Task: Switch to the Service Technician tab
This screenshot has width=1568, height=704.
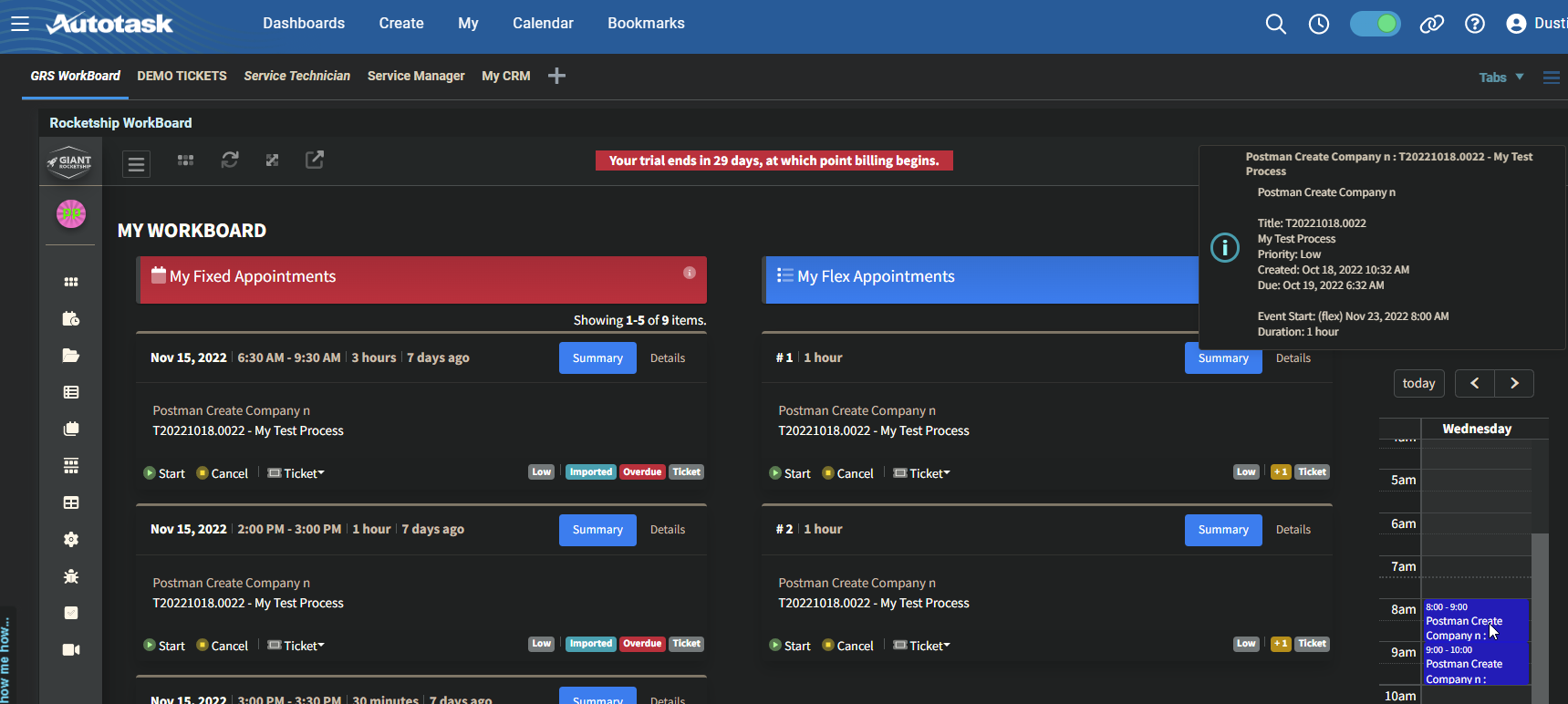Action: click(x=296, y=76)
